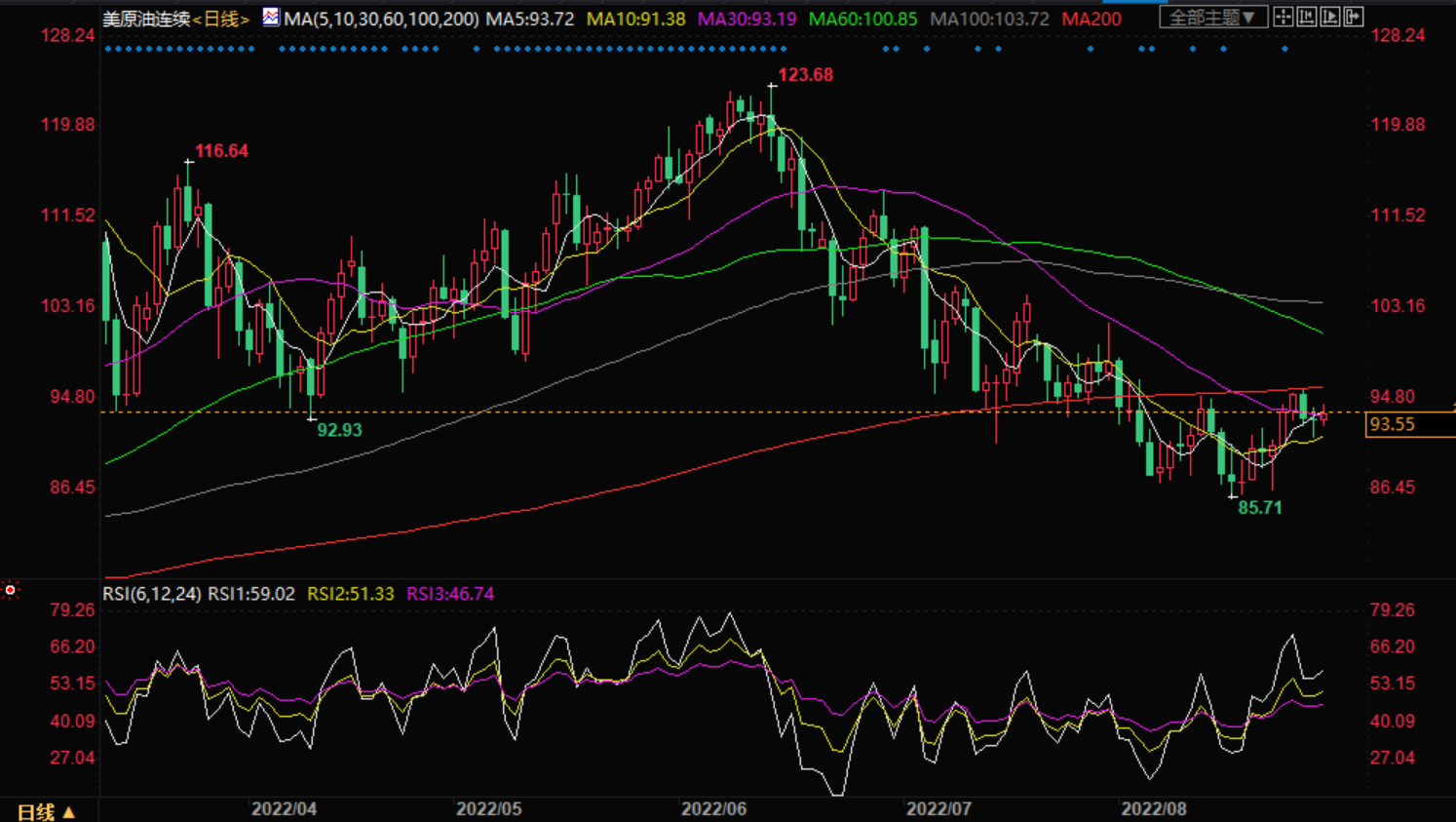Click the MA(5,10,30,60,100,200) indicator label
The image size is (1456, 822).
click(381, 20)
